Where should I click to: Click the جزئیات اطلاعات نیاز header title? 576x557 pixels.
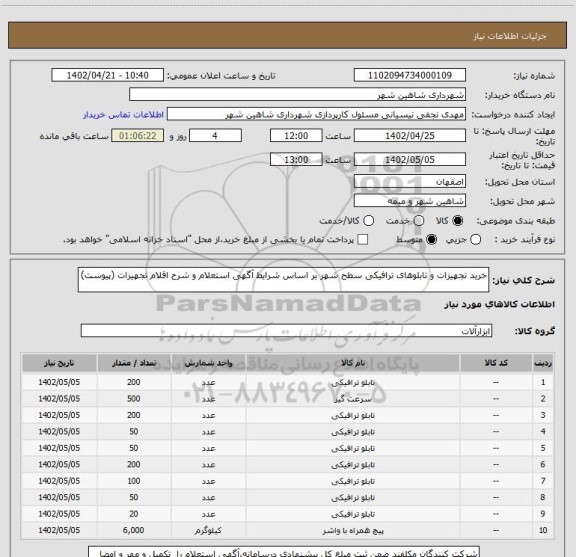(x=510, y=36)
